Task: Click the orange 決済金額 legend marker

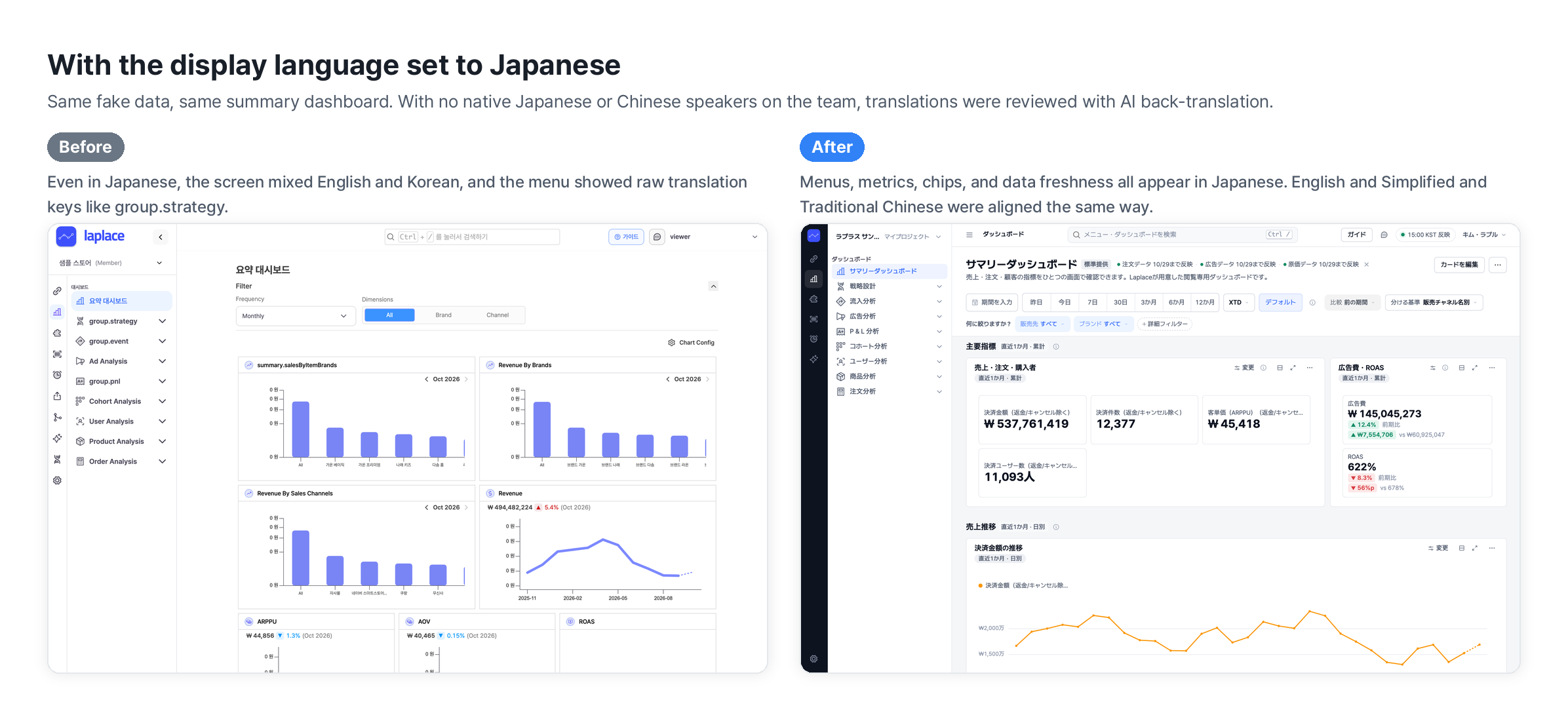Action: coord(980,586)
